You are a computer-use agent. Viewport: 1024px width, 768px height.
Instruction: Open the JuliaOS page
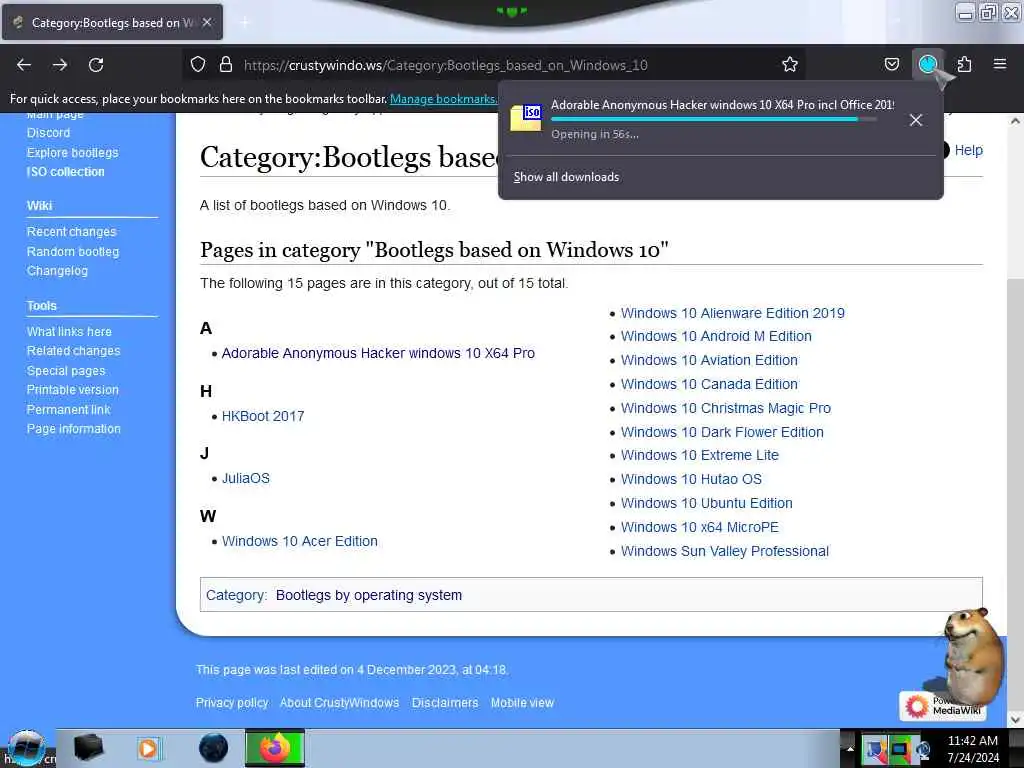(x=246, y=478)
